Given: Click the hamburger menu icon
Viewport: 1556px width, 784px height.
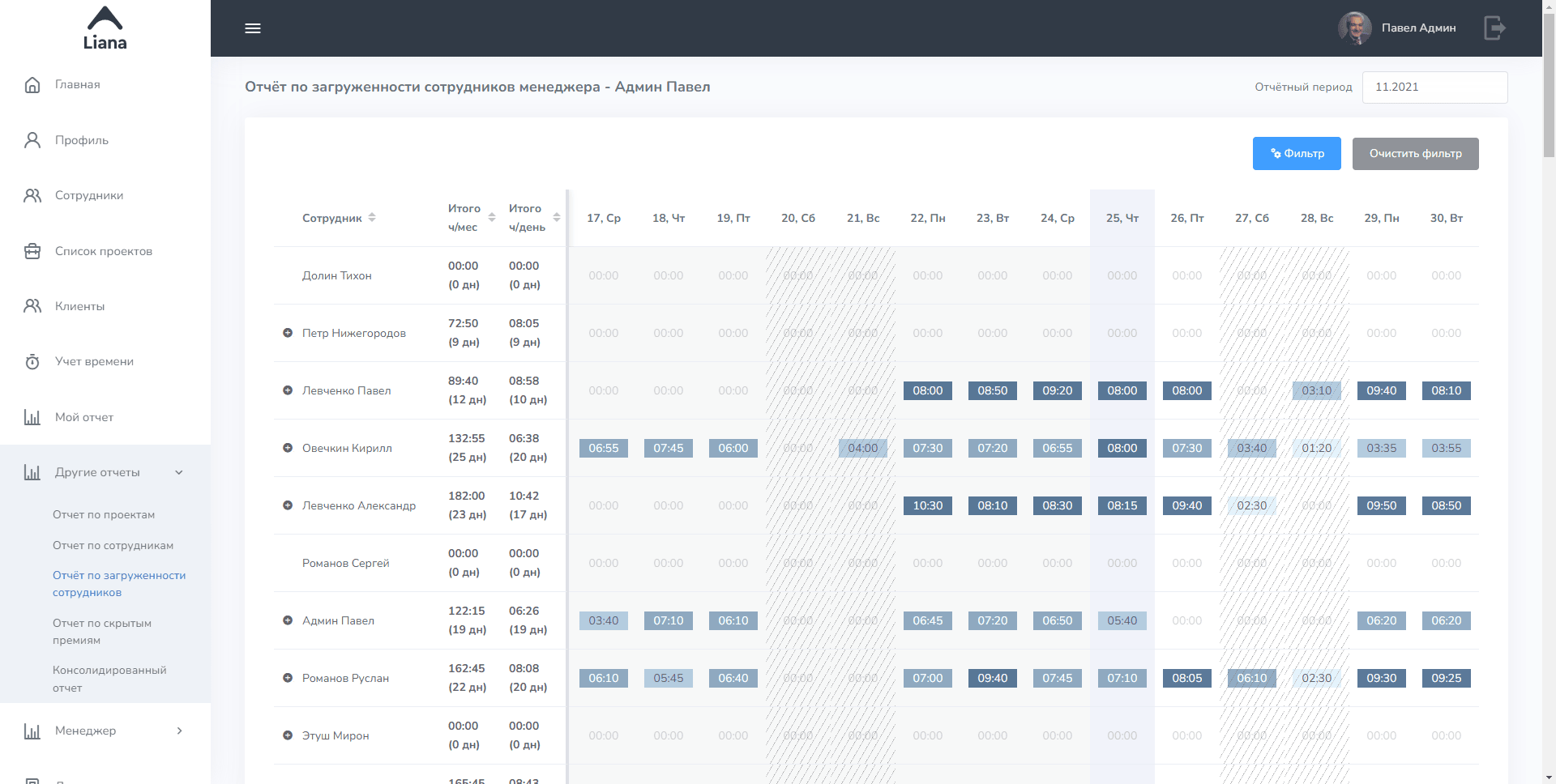Looking at the screenshot, I should (x=253, y=28).
